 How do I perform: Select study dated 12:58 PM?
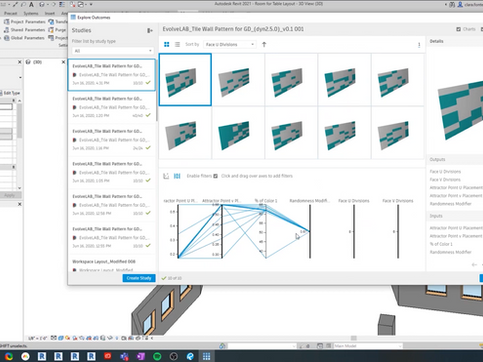coord(112,205)
